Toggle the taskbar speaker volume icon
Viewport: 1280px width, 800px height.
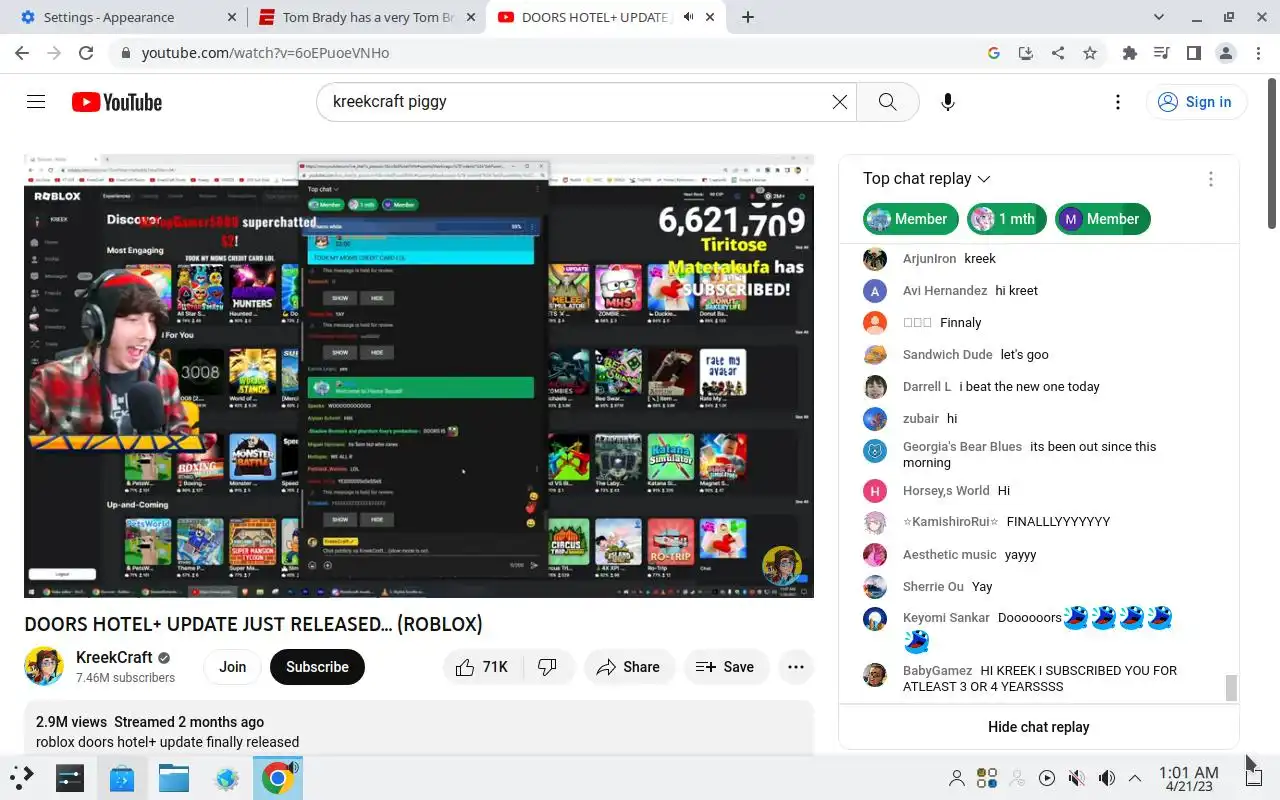click(x=1107, y=778)
